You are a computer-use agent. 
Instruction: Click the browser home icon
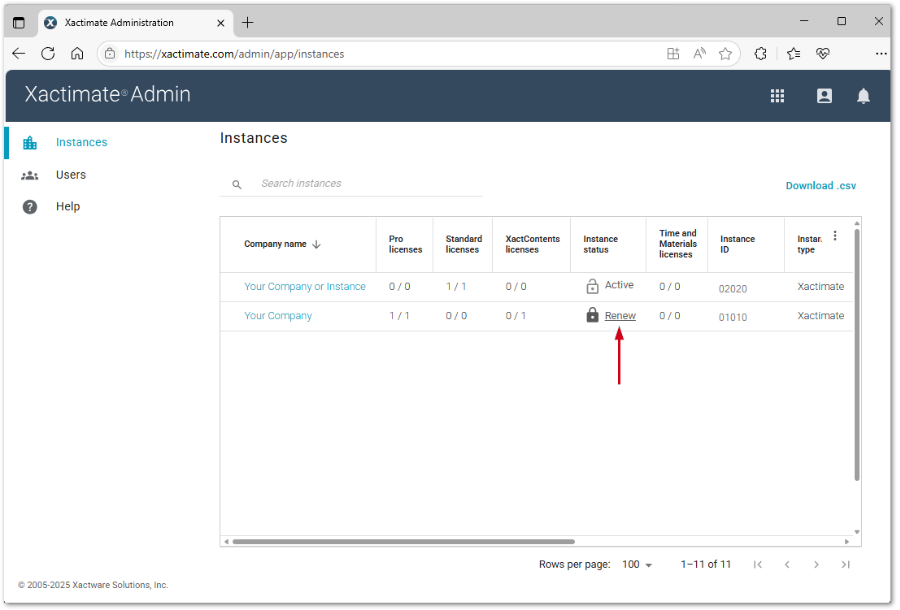click(77, 54)
